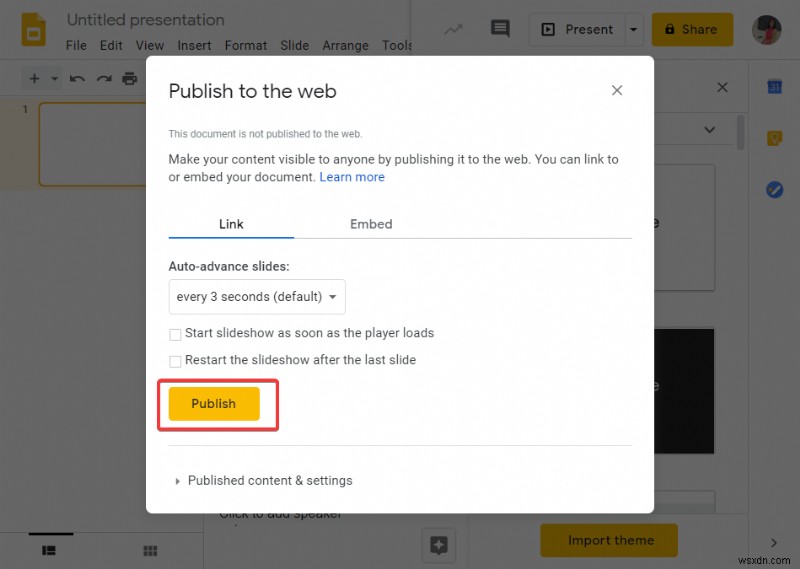
Task: Open Google Keep side panel icon
Action: 774,139
